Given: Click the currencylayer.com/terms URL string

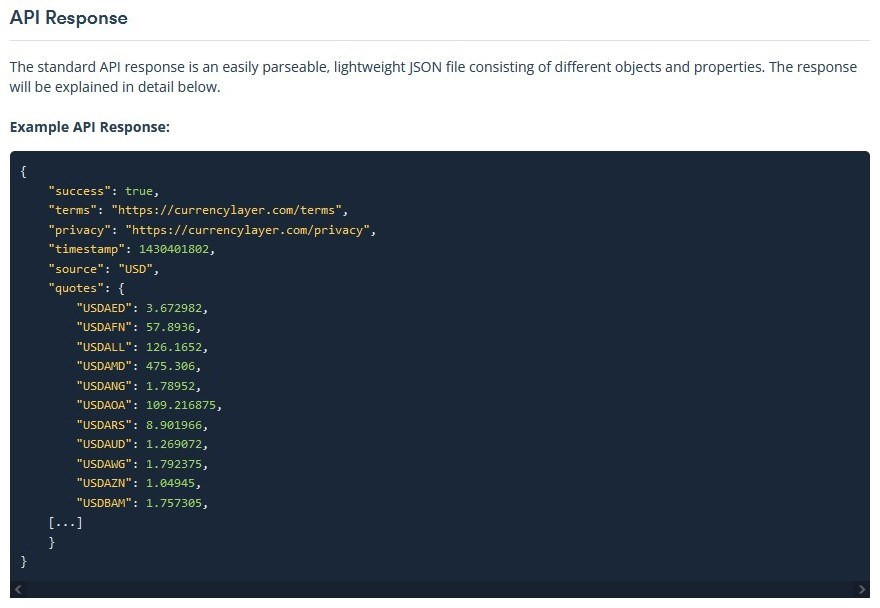Looking at the screenshot, I should click(227, 210).
